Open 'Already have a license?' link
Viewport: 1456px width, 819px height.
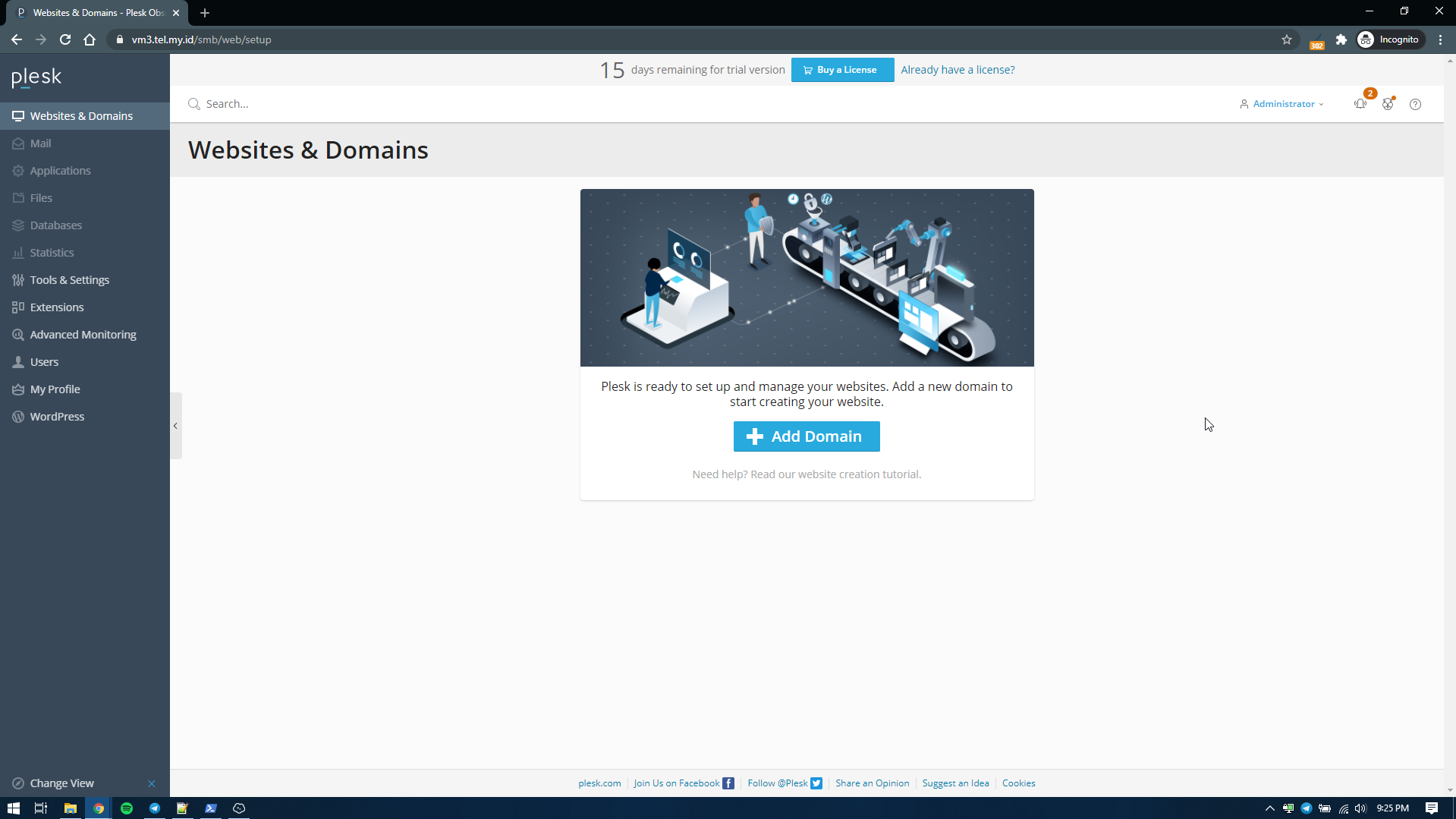pyautogui.click(x=958, y=70)
